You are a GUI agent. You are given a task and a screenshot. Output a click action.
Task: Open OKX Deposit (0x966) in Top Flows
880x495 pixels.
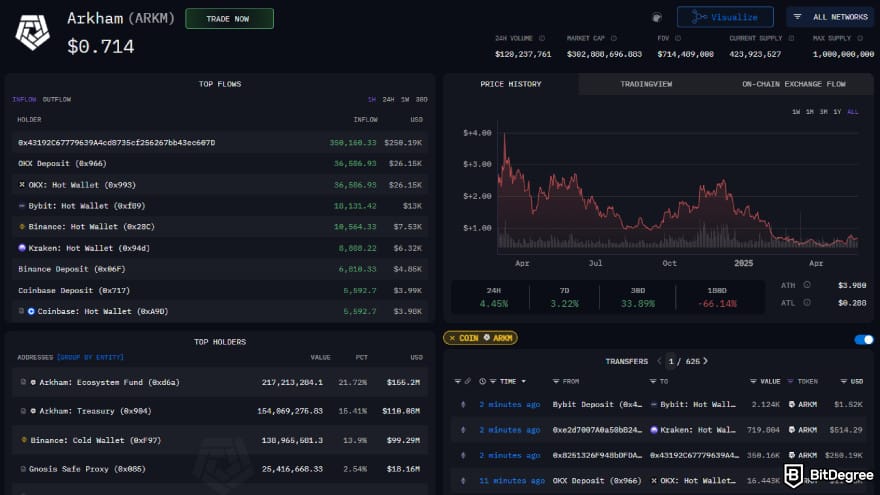click(x=62, y=163)
